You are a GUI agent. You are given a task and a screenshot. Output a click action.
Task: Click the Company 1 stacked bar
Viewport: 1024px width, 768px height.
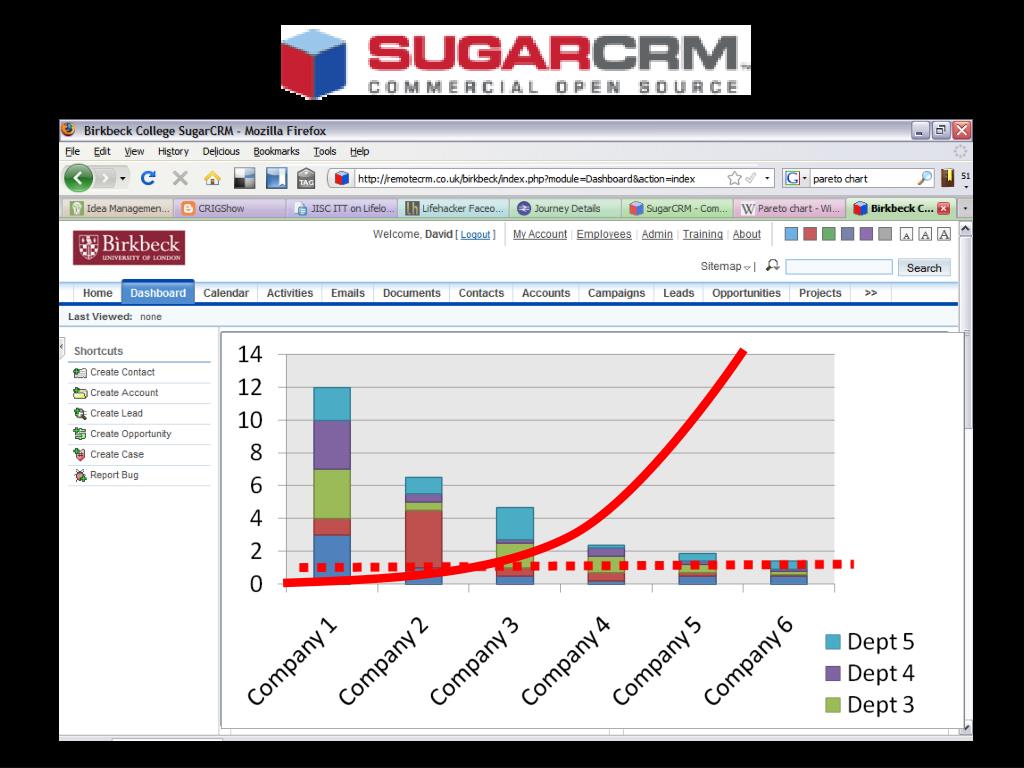point(332,485)
